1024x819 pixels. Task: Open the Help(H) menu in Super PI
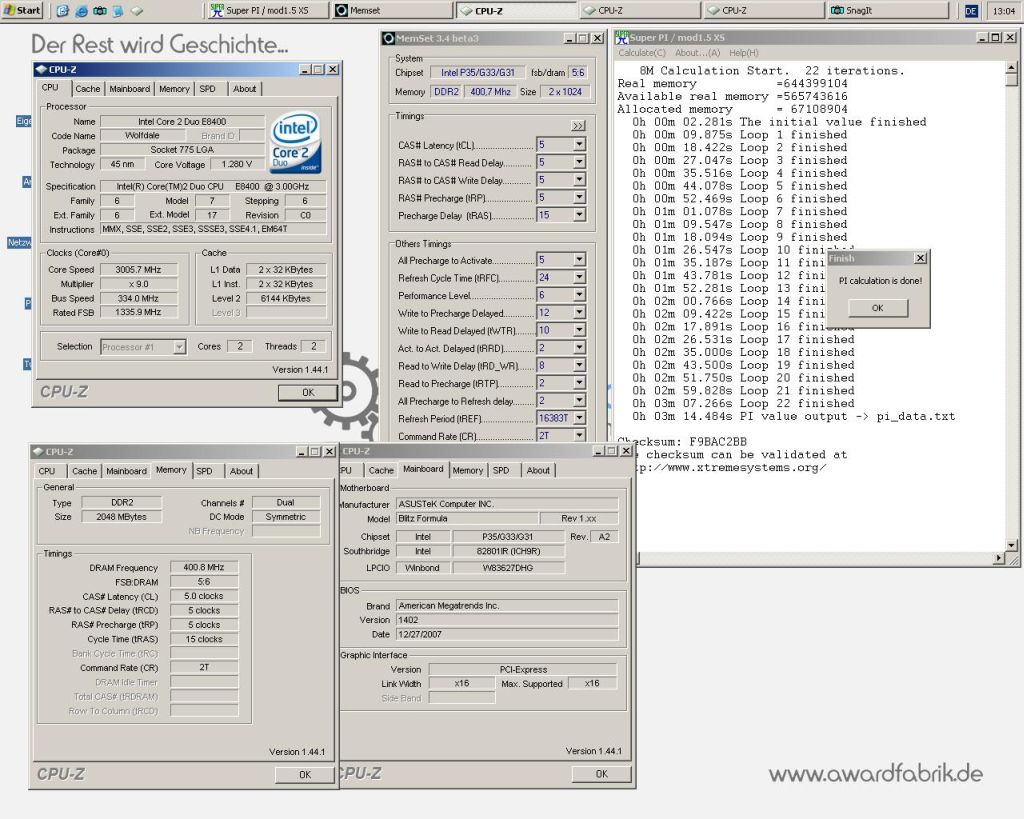tap(744, 53)
